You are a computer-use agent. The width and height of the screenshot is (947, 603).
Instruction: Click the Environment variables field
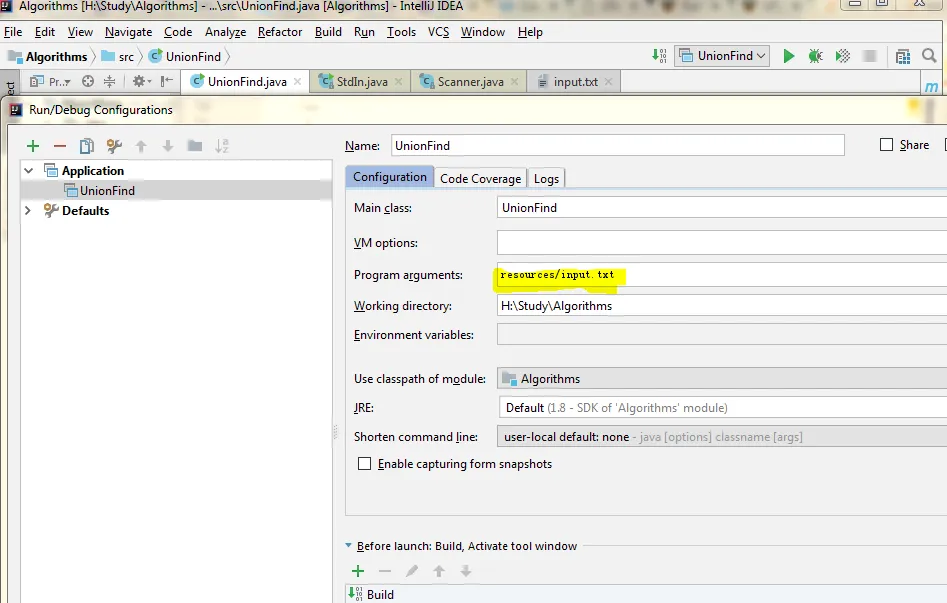coord(722,334)
